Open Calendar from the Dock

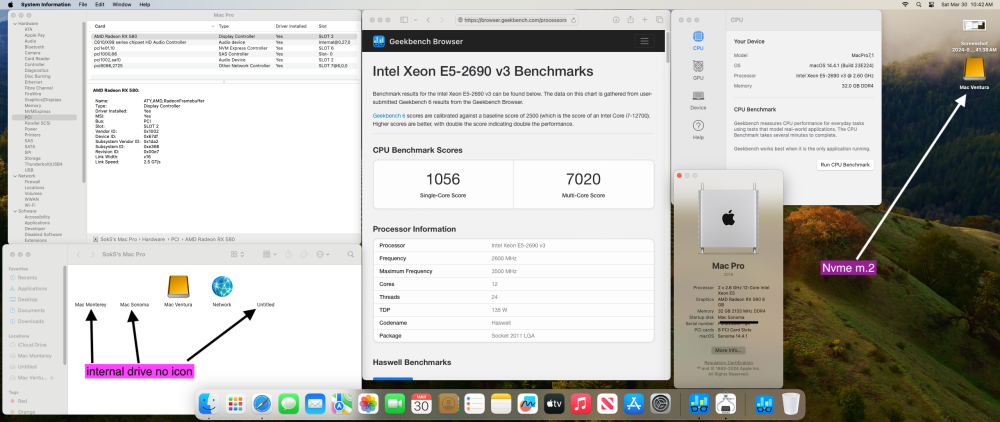(x=421, y=404)
